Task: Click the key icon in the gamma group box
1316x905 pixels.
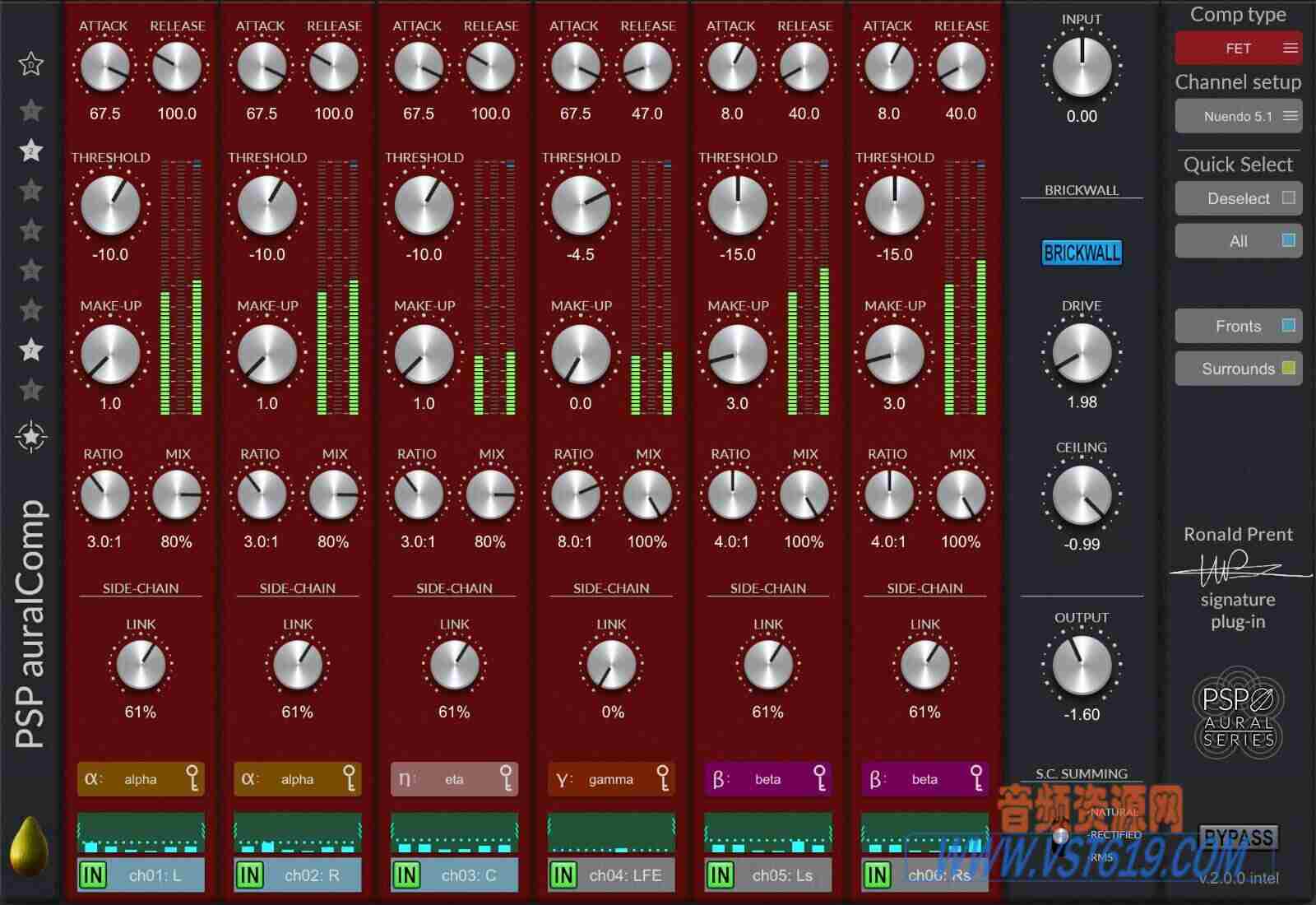Action: [662, 778]
